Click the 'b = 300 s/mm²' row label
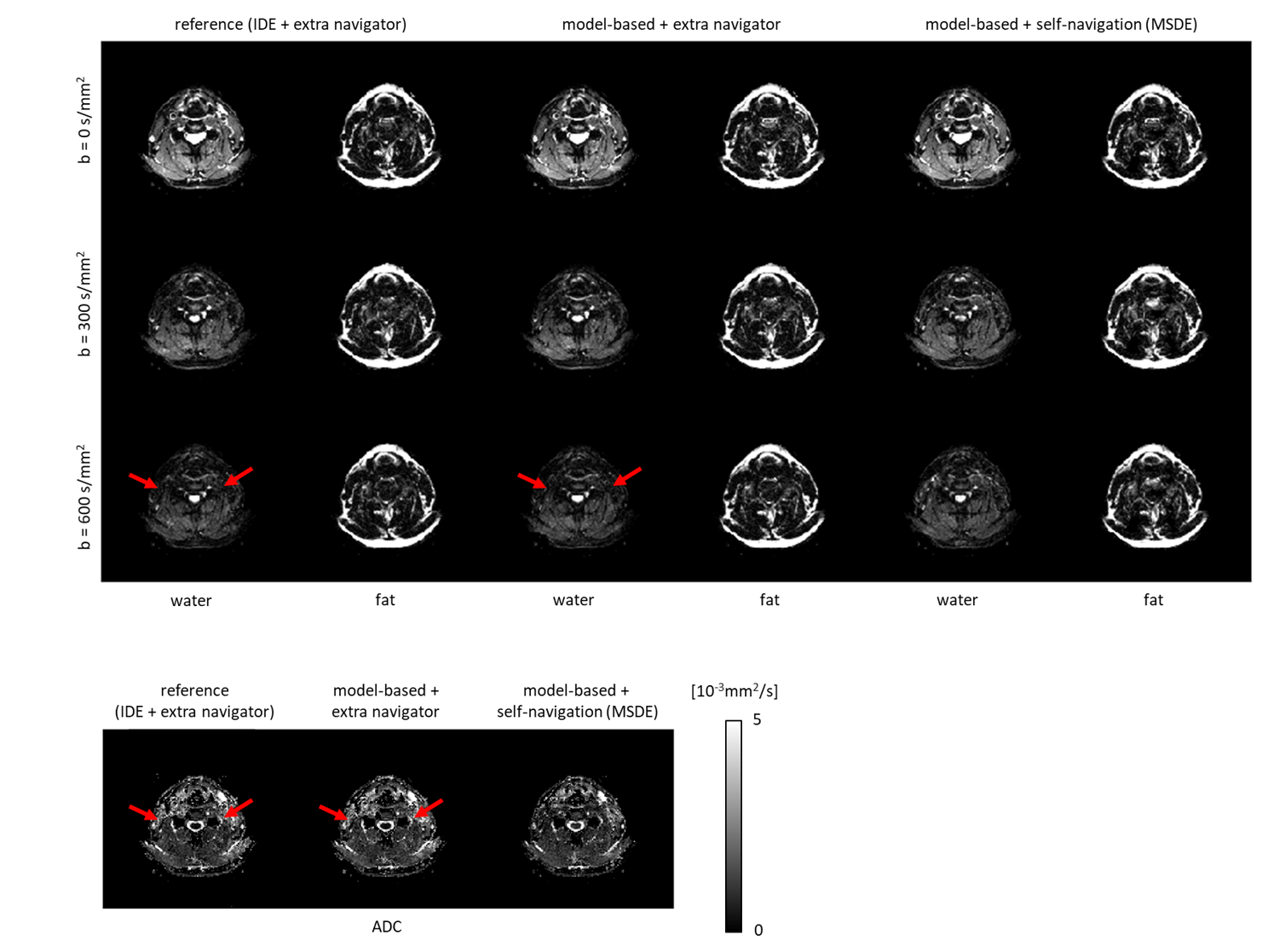 [84, 304]
